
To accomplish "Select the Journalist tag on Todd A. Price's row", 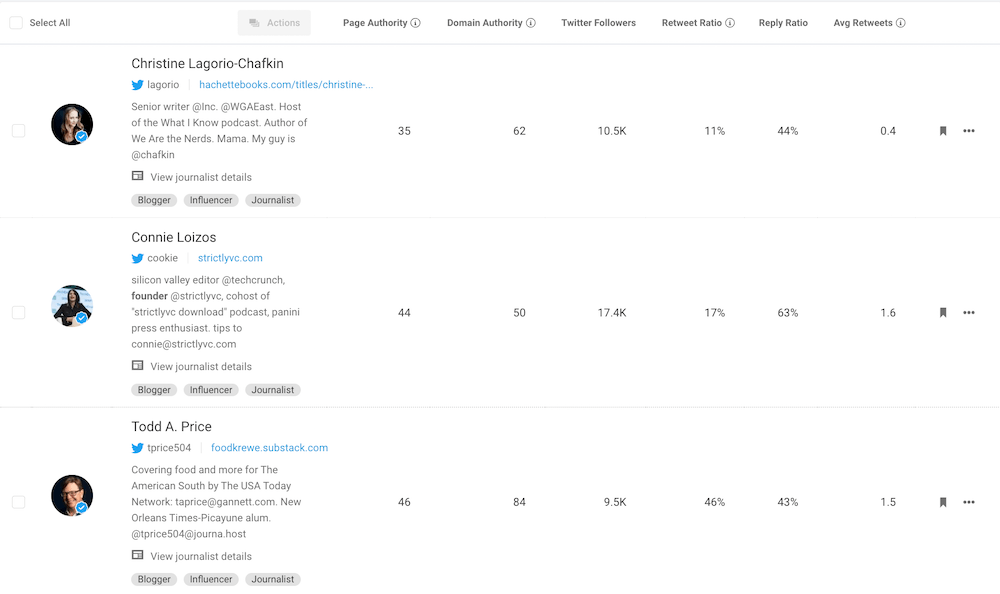I will click(x=272, y=579).
